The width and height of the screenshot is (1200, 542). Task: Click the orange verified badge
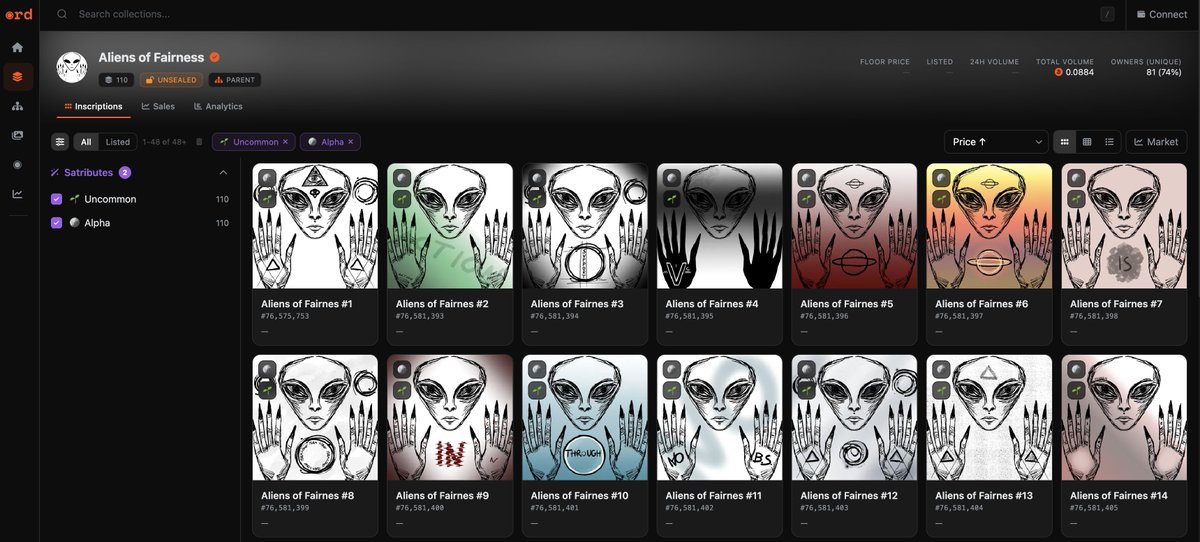tap(215, 58)
